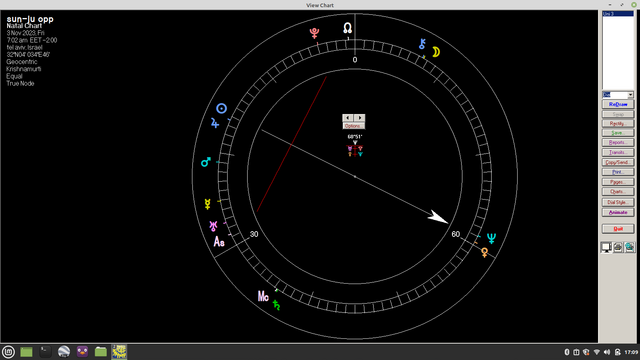640x360 pixels.
Task: Click the Uranus glyph
Action: pyautogui.click(x=213, y=226)
